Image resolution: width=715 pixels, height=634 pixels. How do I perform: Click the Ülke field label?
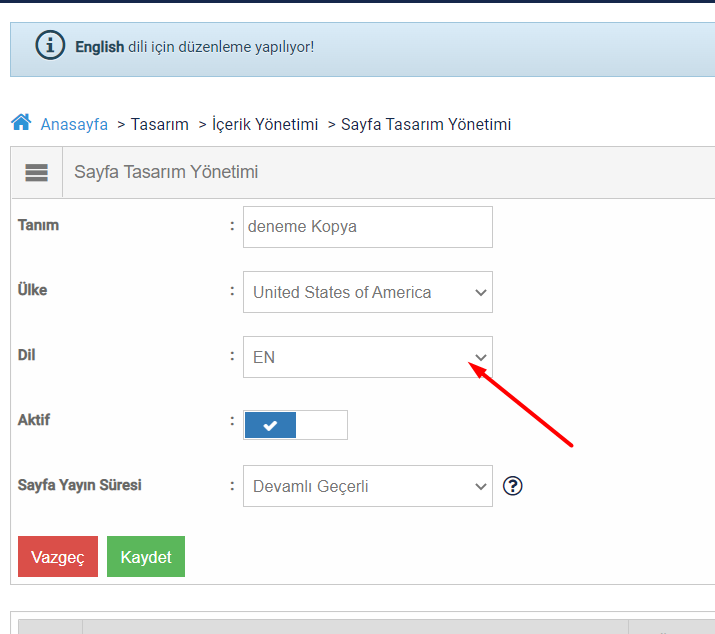(32, 290)
